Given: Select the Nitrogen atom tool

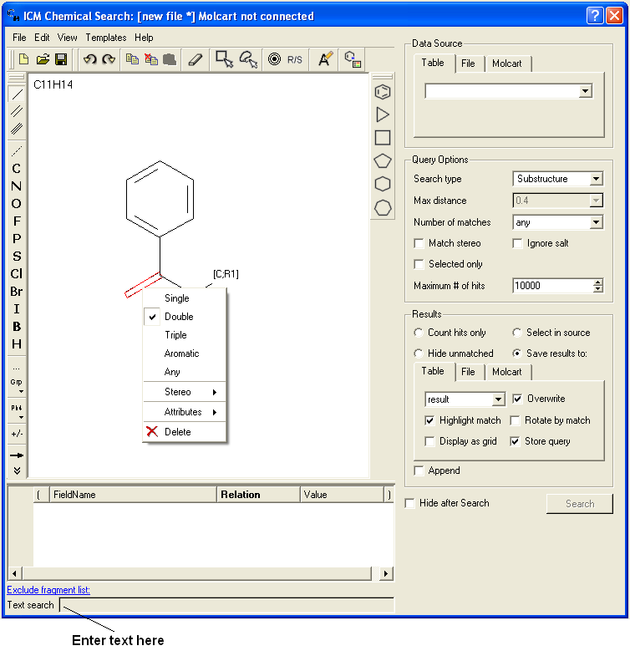Looking at the screenshot, I should [x=16, y=186].
